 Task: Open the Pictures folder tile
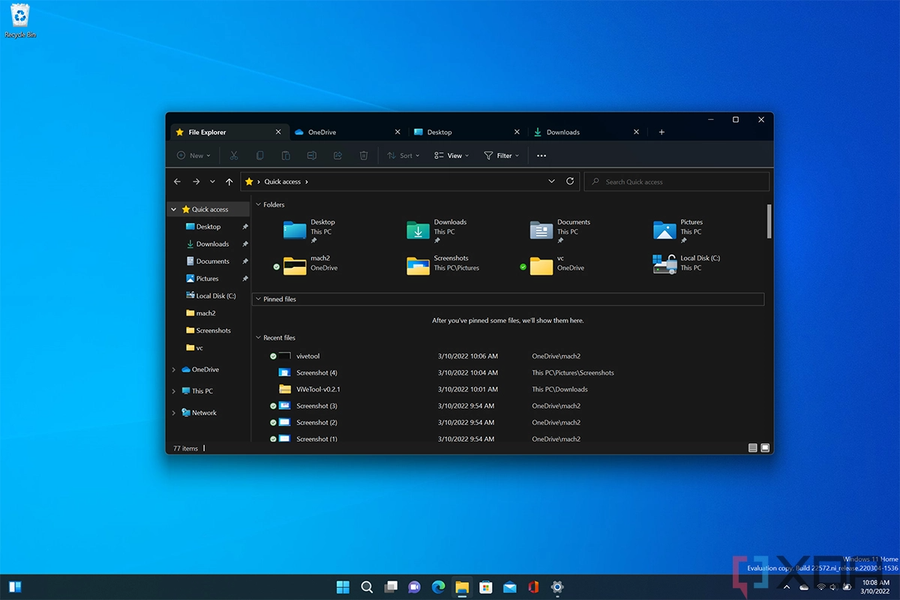coord(678,231)
